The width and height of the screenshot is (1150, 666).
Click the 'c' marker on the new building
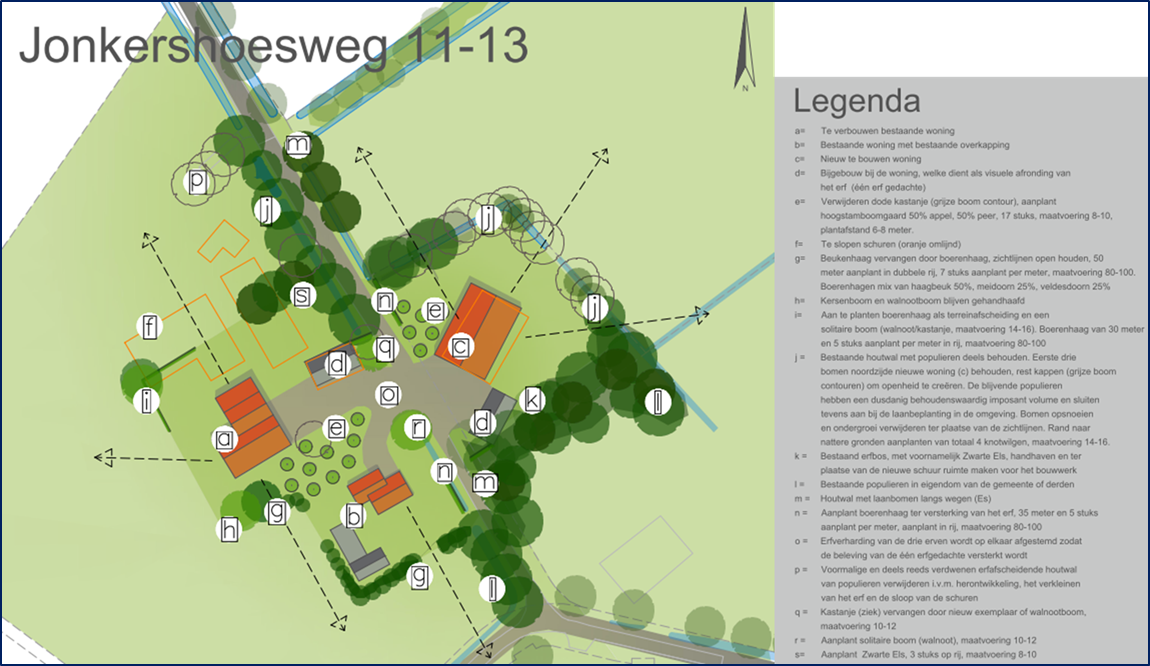point(461,345)
